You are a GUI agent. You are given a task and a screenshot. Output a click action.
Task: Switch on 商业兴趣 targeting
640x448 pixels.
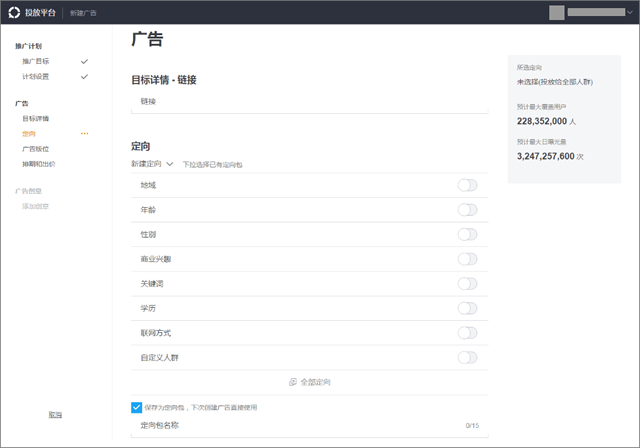click(x=467, y=259)
